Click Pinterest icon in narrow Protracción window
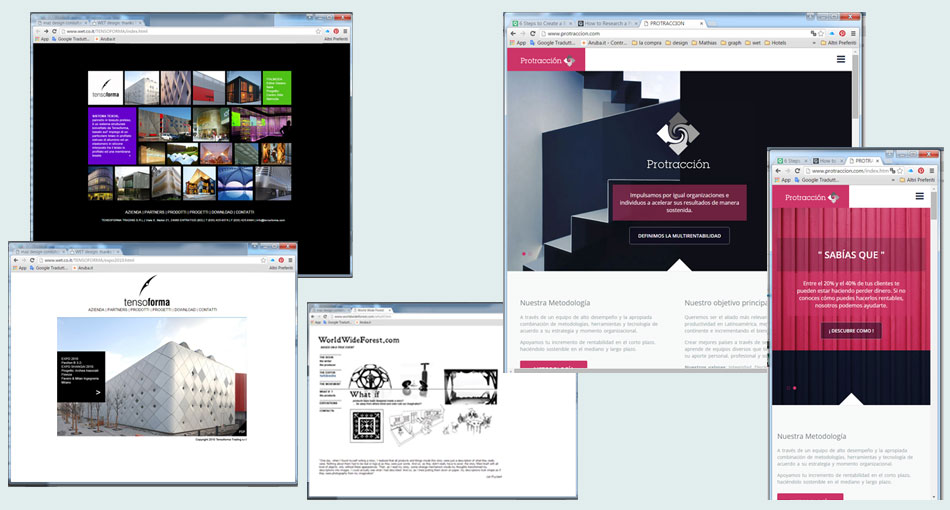Screen dimensions: 950x510 point(921,171)
